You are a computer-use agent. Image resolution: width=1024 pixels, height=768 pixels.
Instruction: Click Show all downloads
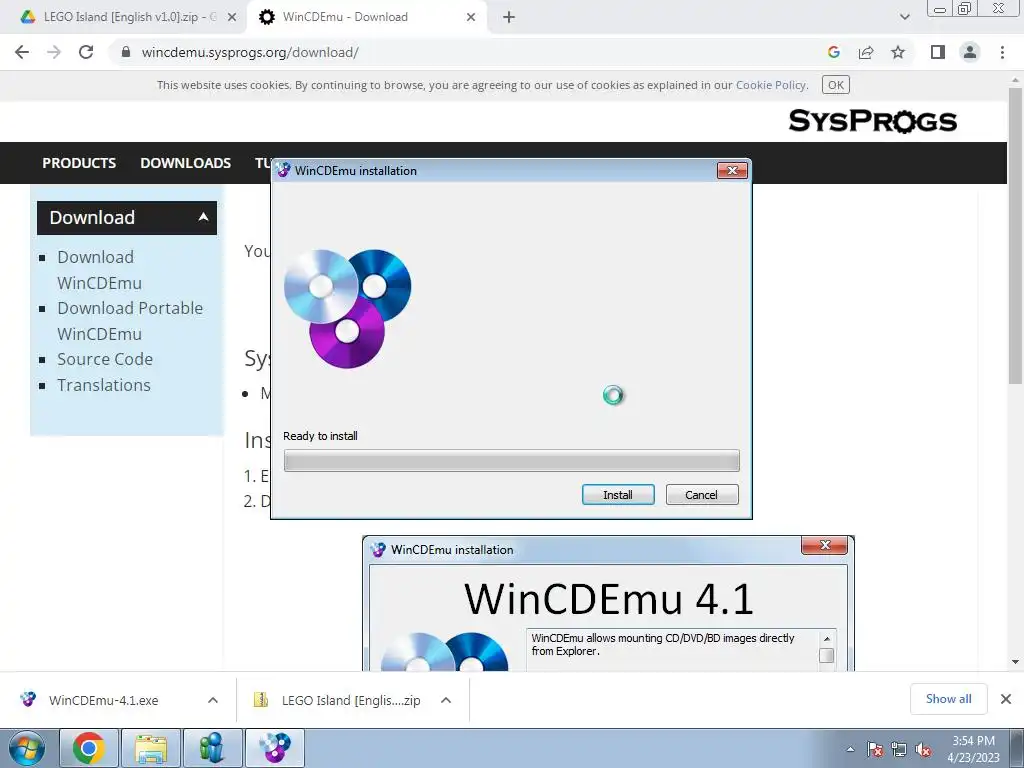(x=948, y=699)
